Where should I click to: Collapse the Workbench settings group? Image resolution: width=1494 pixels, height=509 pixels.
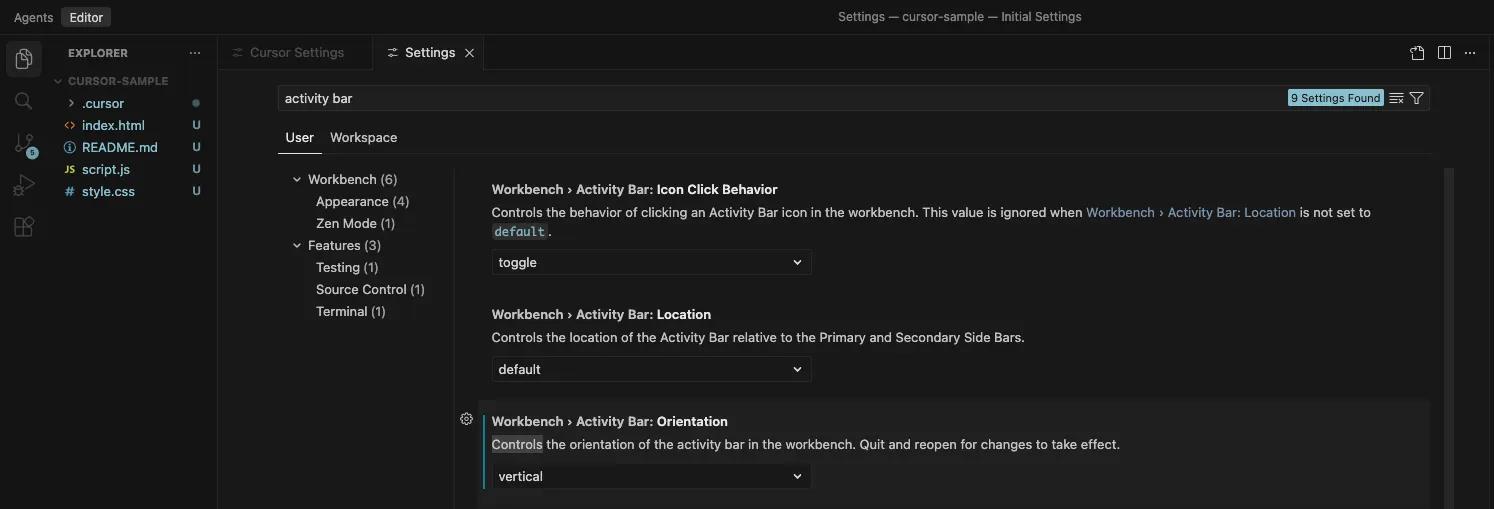pos(297,180)
